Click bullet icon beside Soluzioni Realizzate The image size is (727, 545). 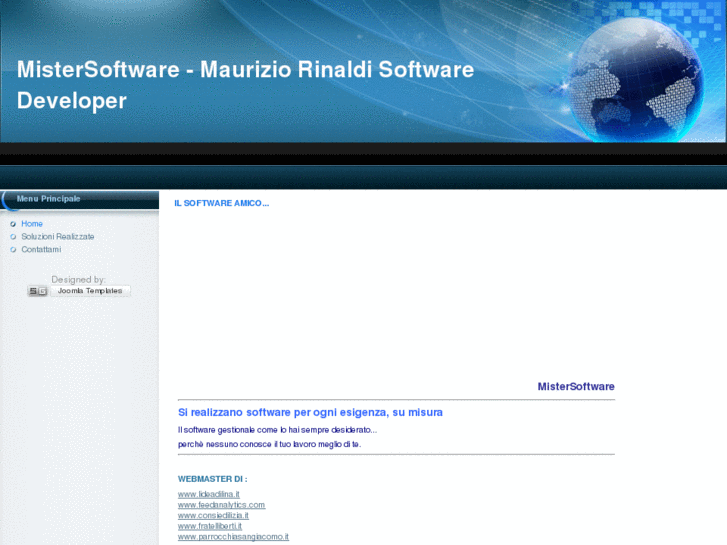tap(13, 237)
